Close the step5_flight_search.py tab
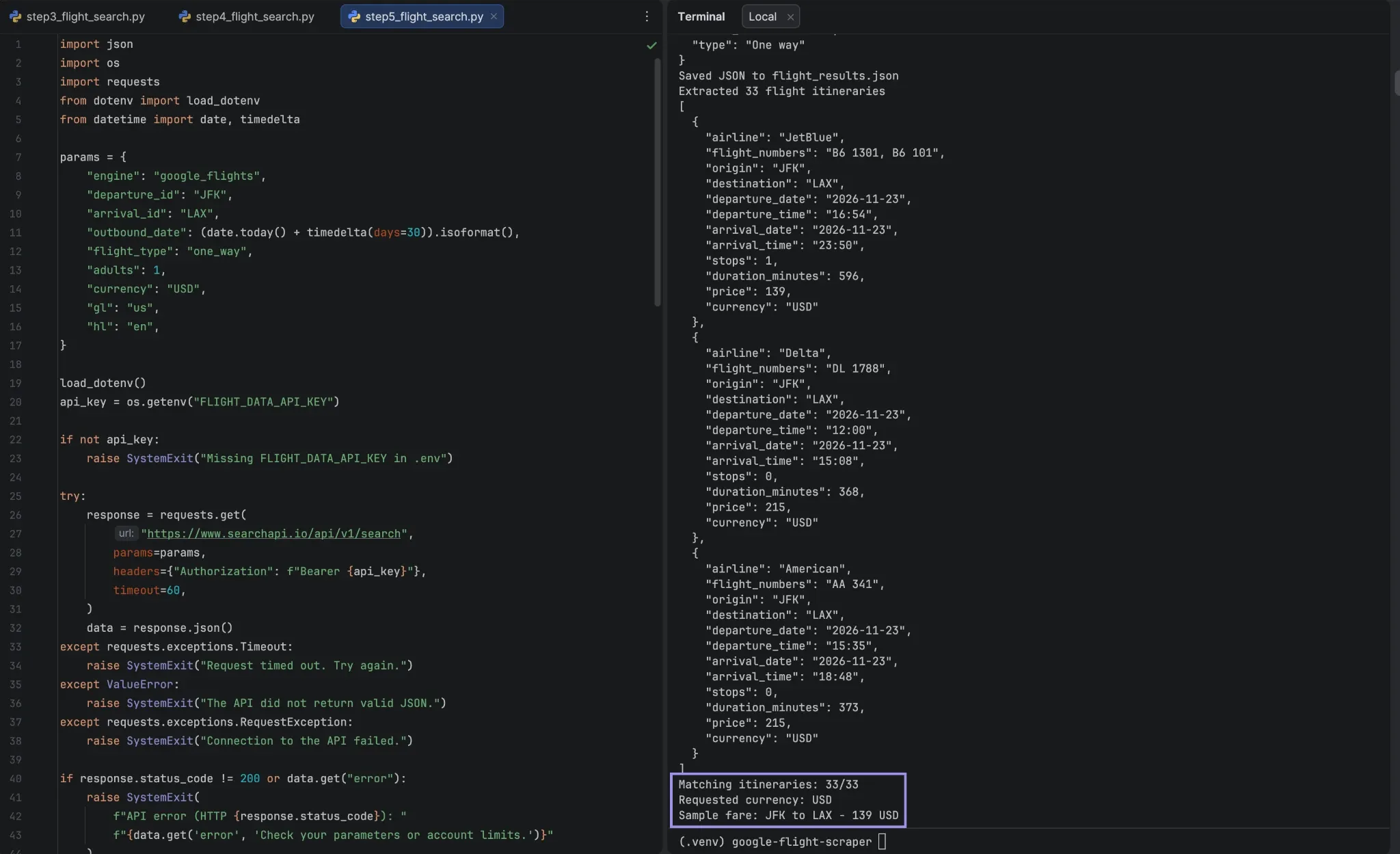Screen dimensions: 1400x854 [494, 16]
